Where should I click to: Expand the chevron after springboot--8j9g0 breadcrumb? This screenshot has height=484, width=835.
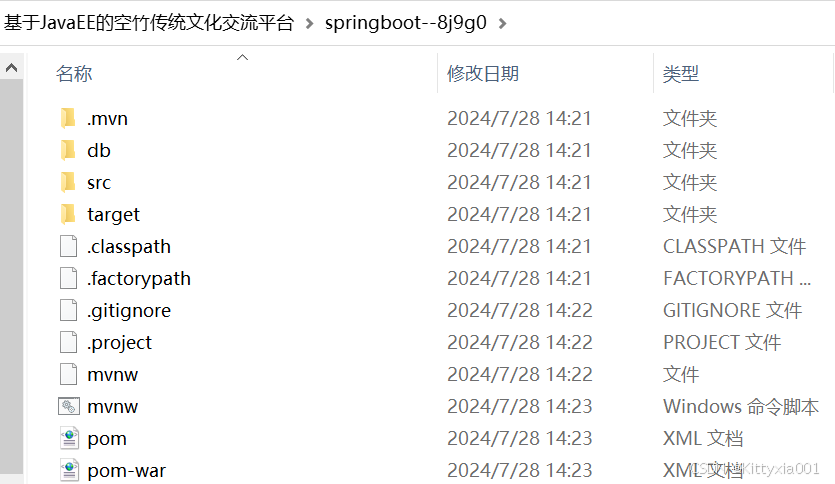coord(502,23)
